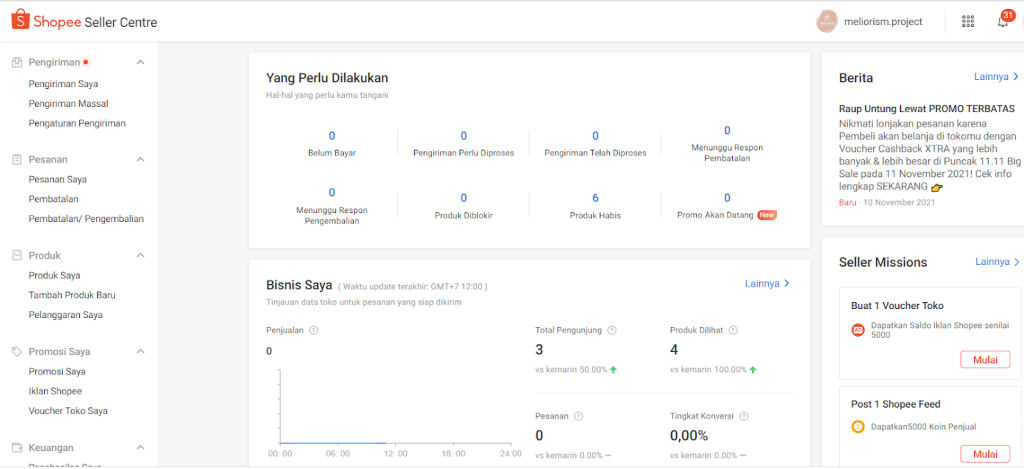The width and height of the screenshot is (1024, 469).
Task: Click the Keuangan wallet icon
Action: click(17, 447)
